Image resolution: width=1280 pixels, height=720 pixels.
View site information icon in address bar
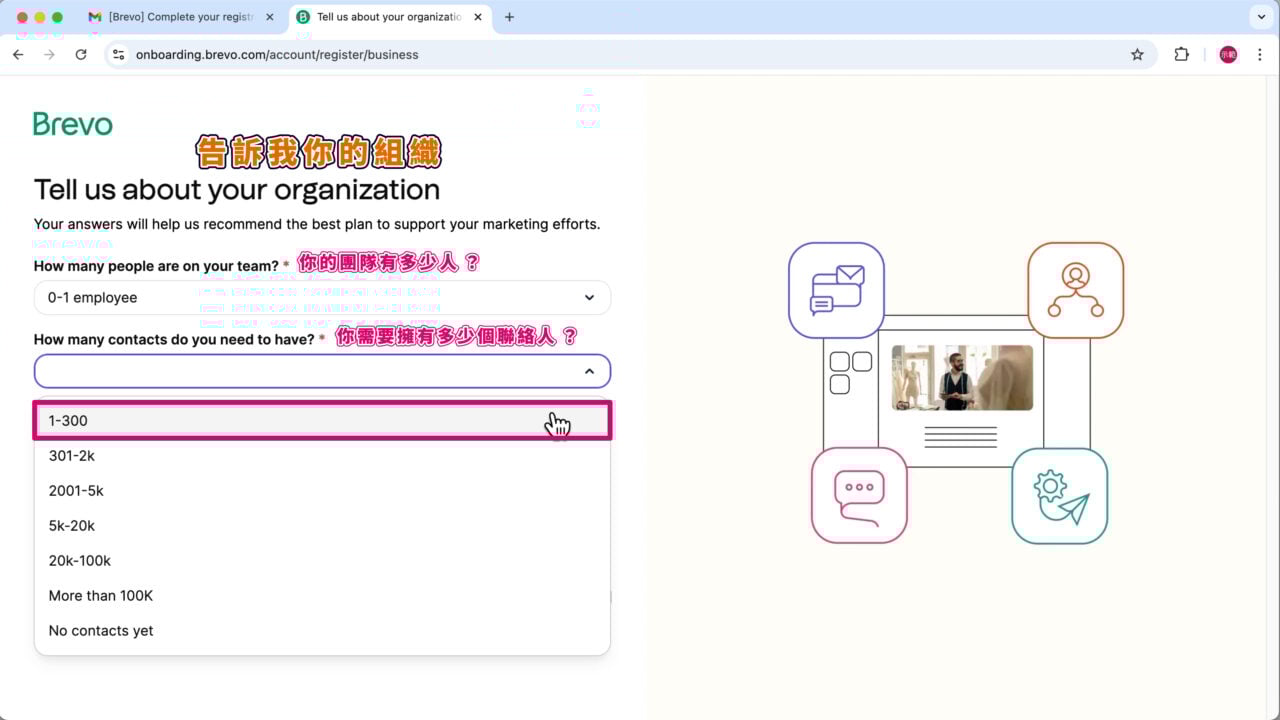[x=118, y=55]
